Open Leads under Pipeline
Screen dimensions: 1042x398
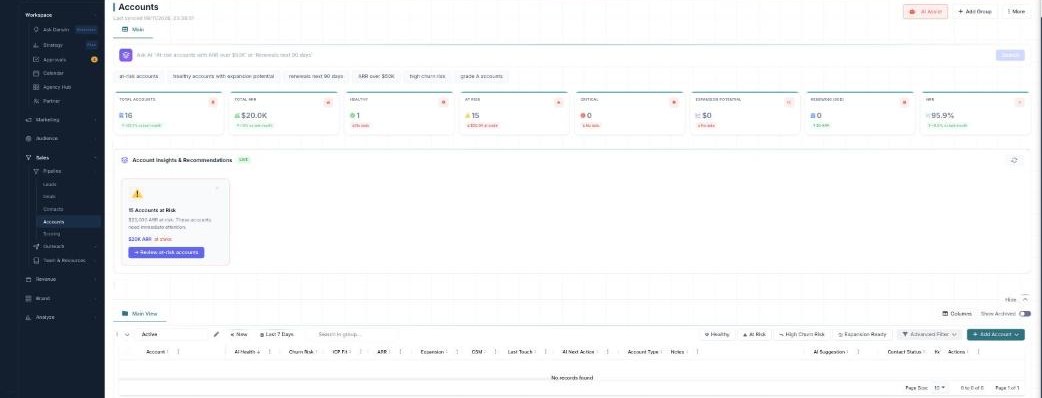(50, 184)
